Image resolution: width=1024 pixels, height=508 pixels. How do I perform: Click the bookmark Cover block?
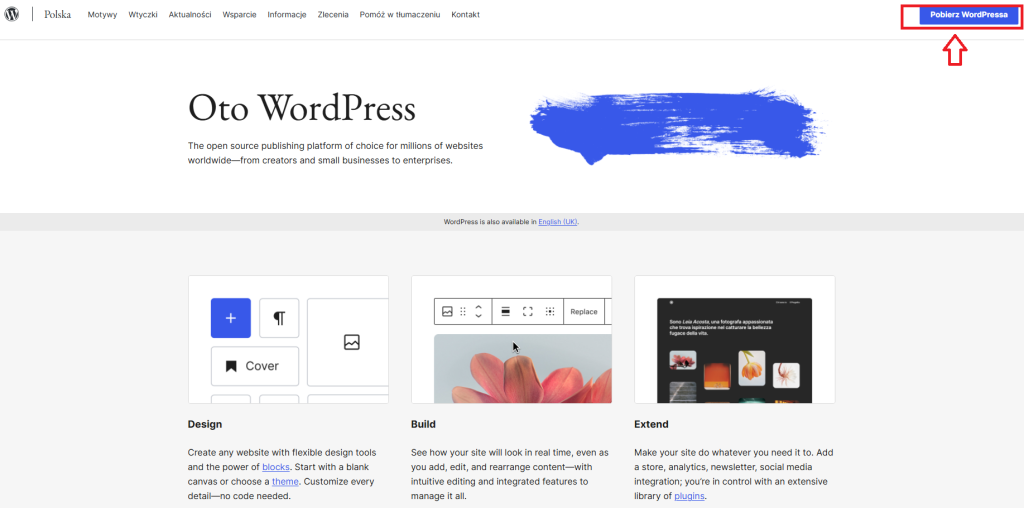[254, 366]
